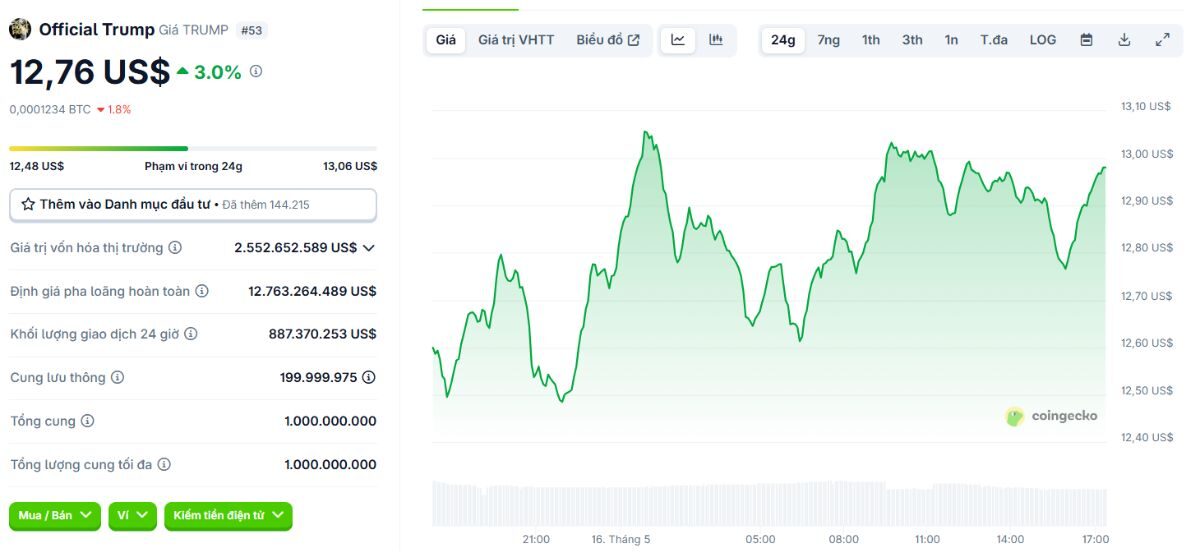This screenshot has width=1200, height=554.
Task: Download chart data icon
Action: click(x=1124, y=40)
